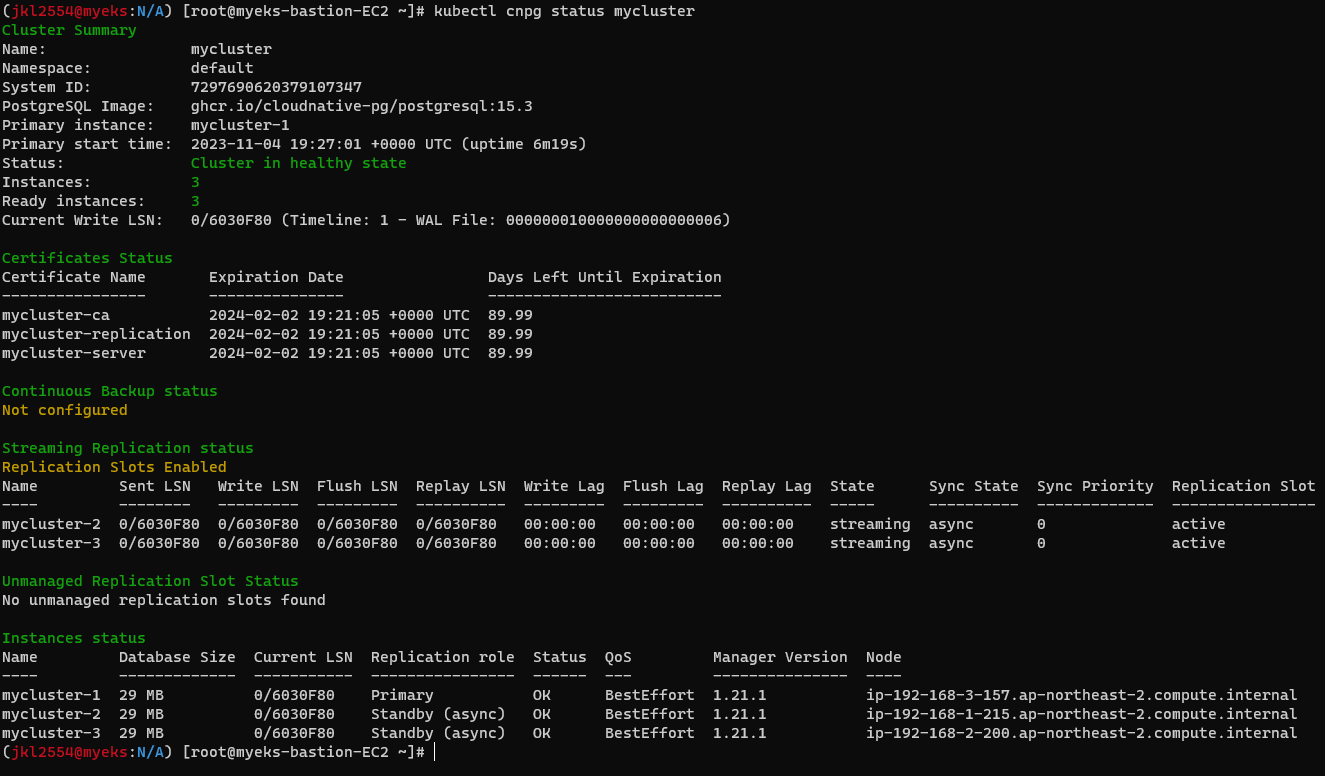Click 'Standby (async)' role for mycluster-2

pyautogui.click(x=438, y=714)
